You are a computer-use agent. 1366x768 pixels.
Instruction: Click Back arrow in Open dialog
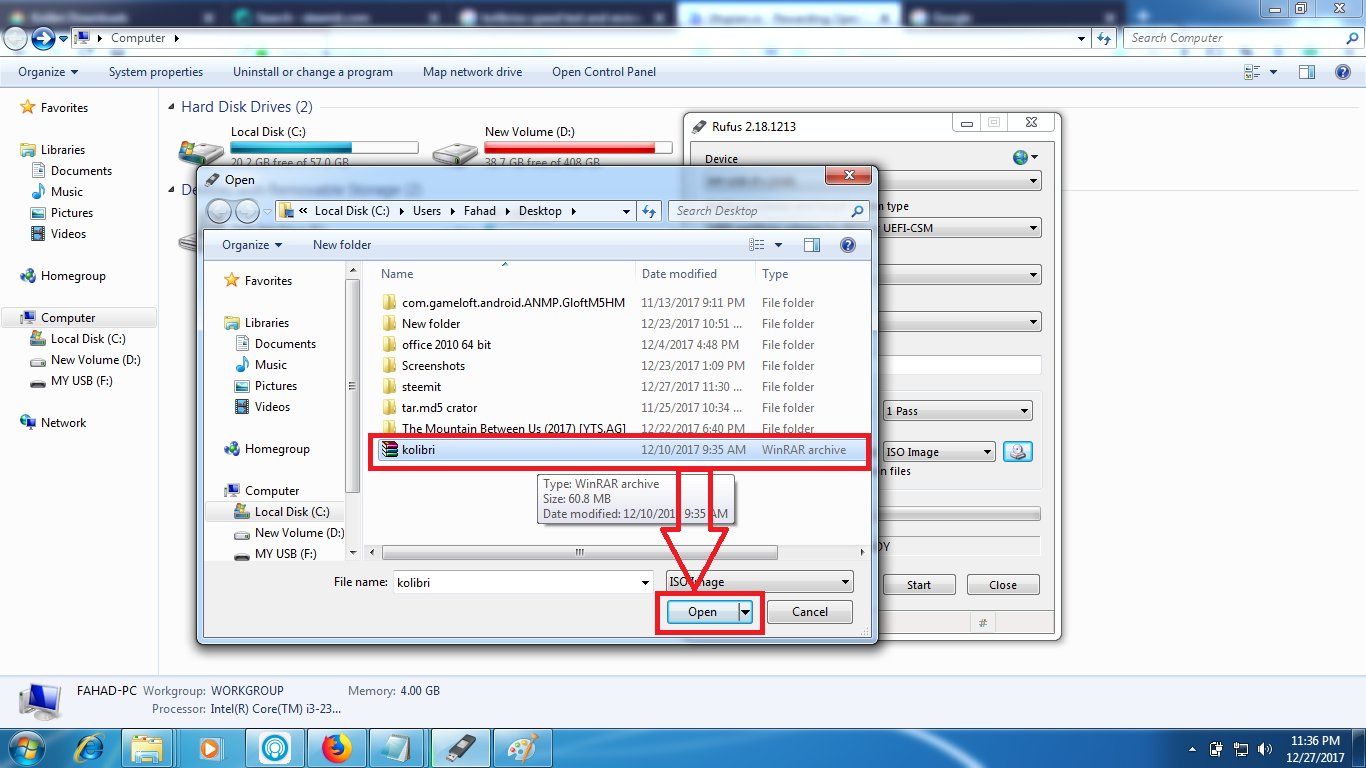click(219, 211)
